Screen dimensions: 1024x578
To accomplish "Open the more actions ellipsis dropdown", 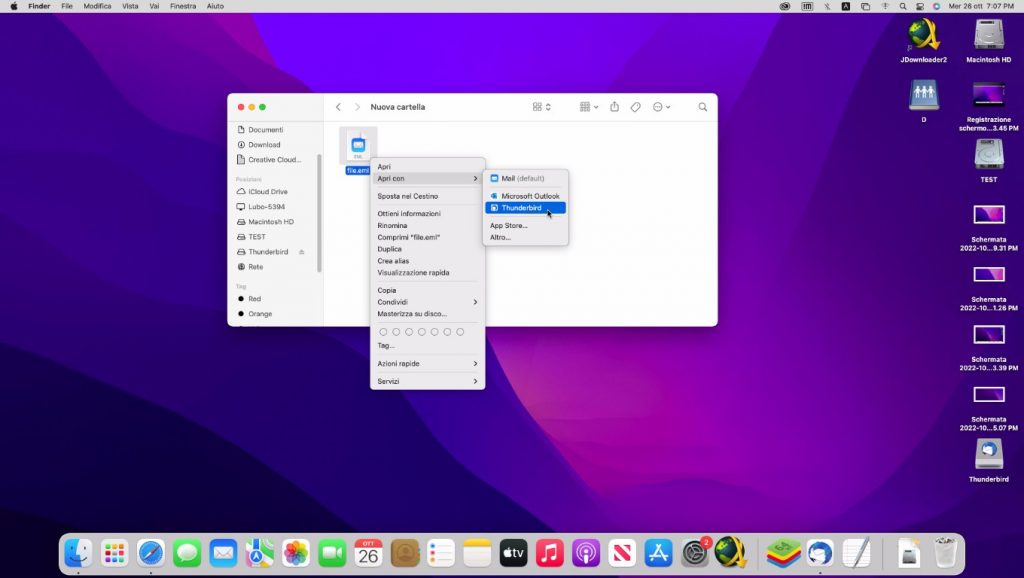I will (661, 107).
